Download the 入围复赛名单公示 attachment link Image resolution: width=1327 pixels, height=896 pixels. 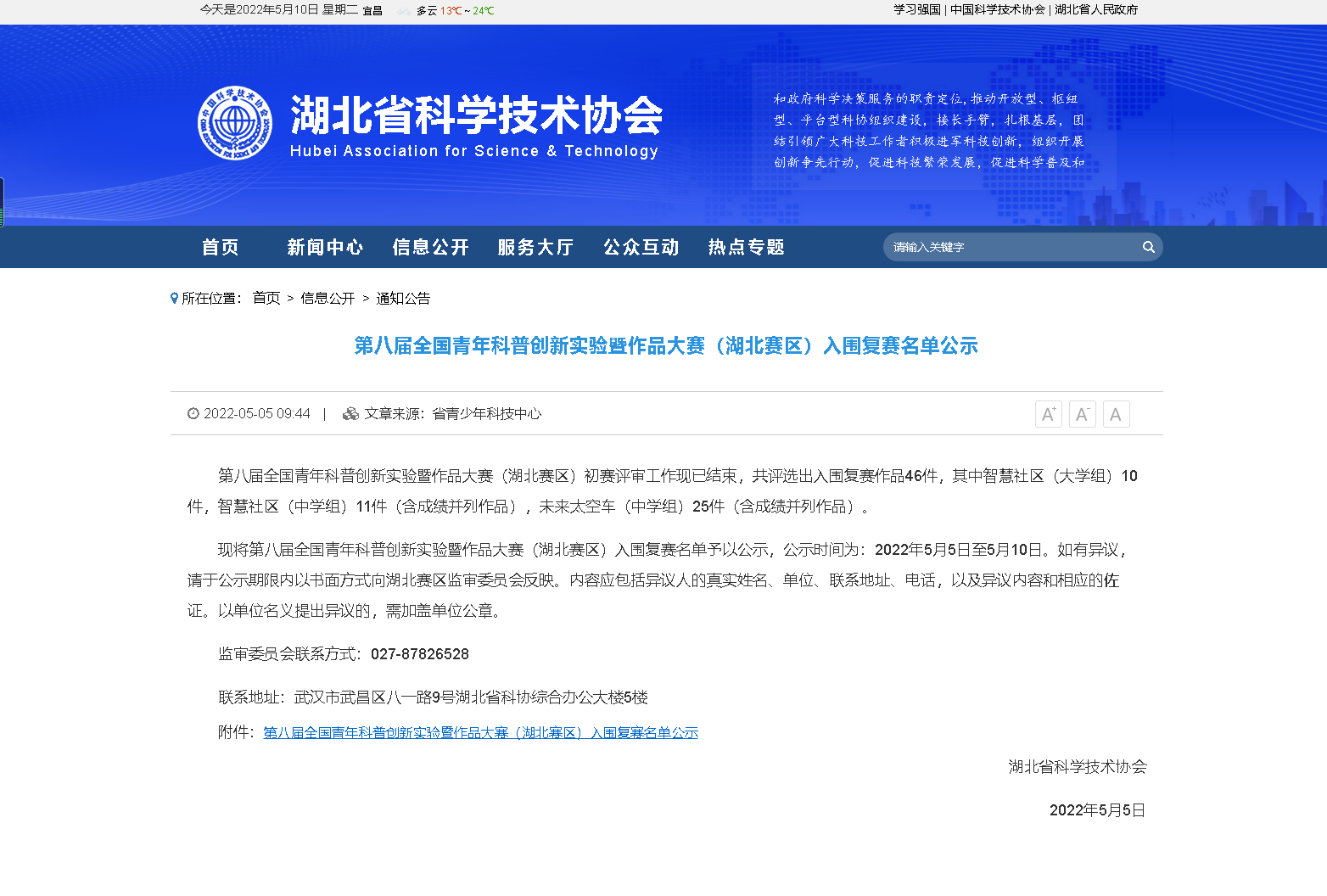click(x=481, y=731)
